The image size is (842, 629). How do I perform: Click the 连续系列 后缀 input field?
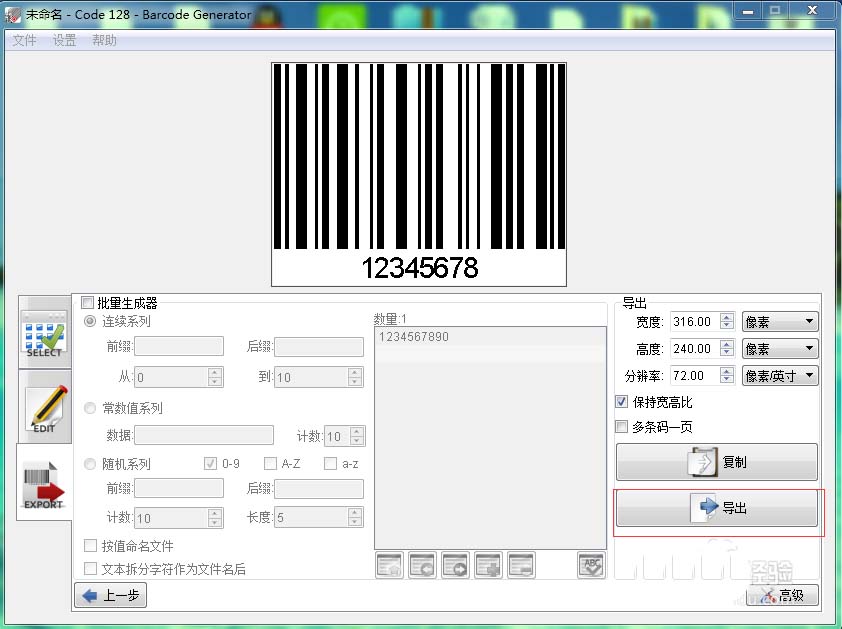coord(319,346)
